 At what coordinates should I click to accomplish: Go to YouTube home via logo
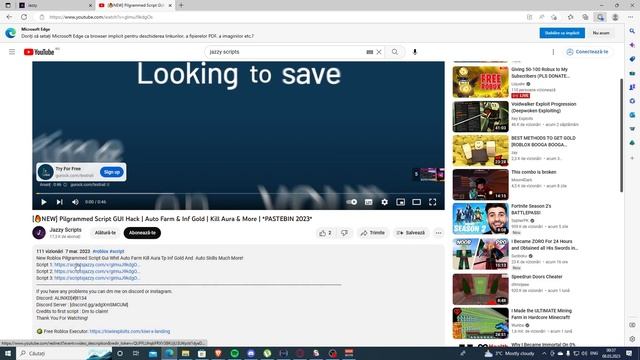pos(39,52)
